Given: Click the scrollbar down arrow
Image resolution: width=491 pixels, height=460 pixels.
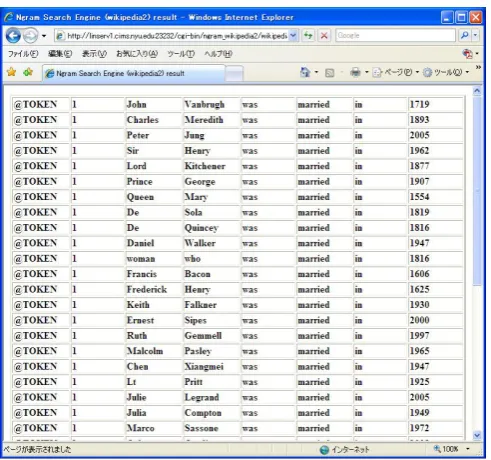Looking at the screenshot, I should [x=477, y=435].
